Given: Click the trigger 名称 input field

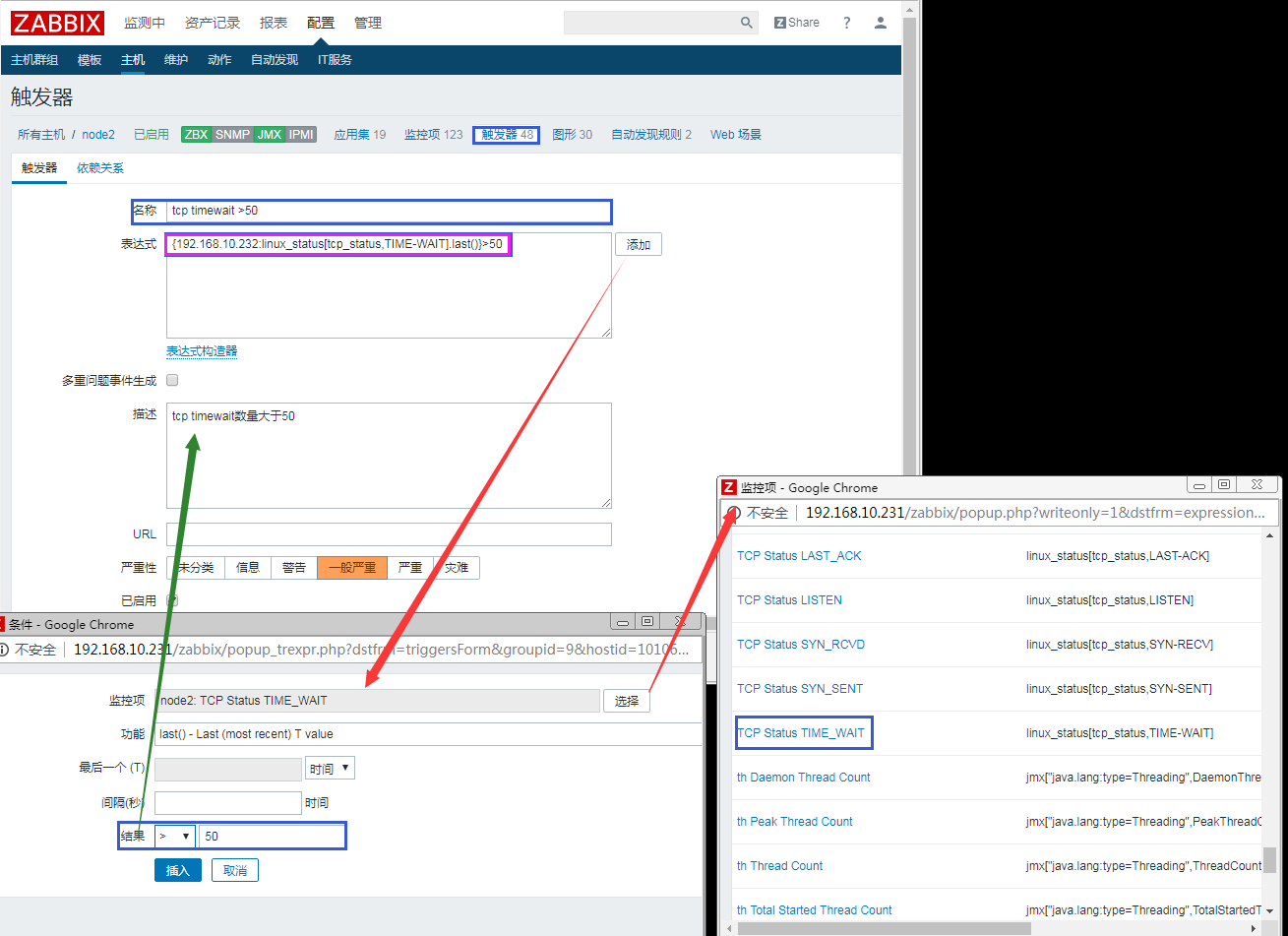Looking at the screenshot, I should click(x=389, y=211).
